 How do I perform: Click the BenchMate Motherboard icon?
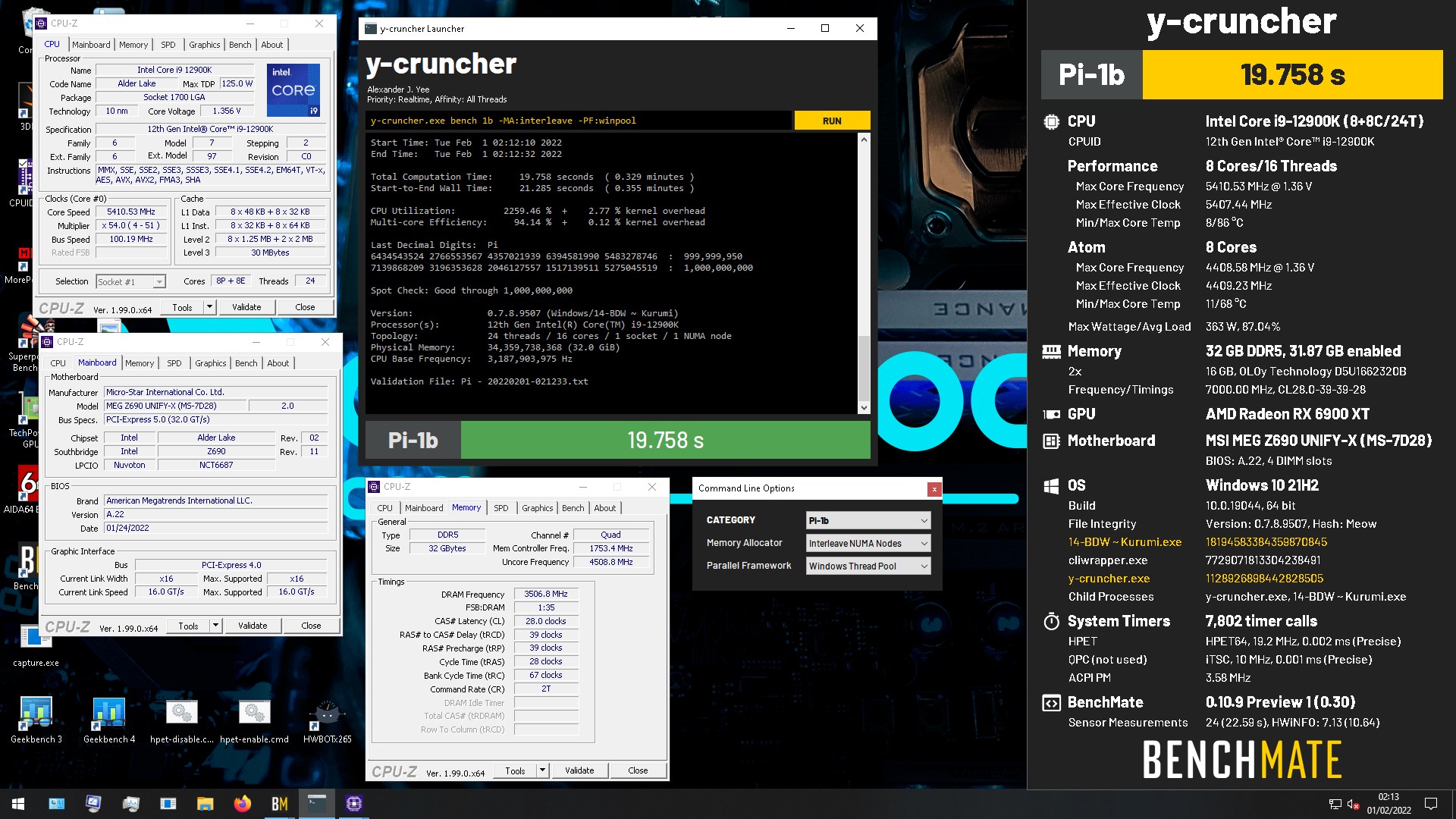click(x=1051, y=441)
